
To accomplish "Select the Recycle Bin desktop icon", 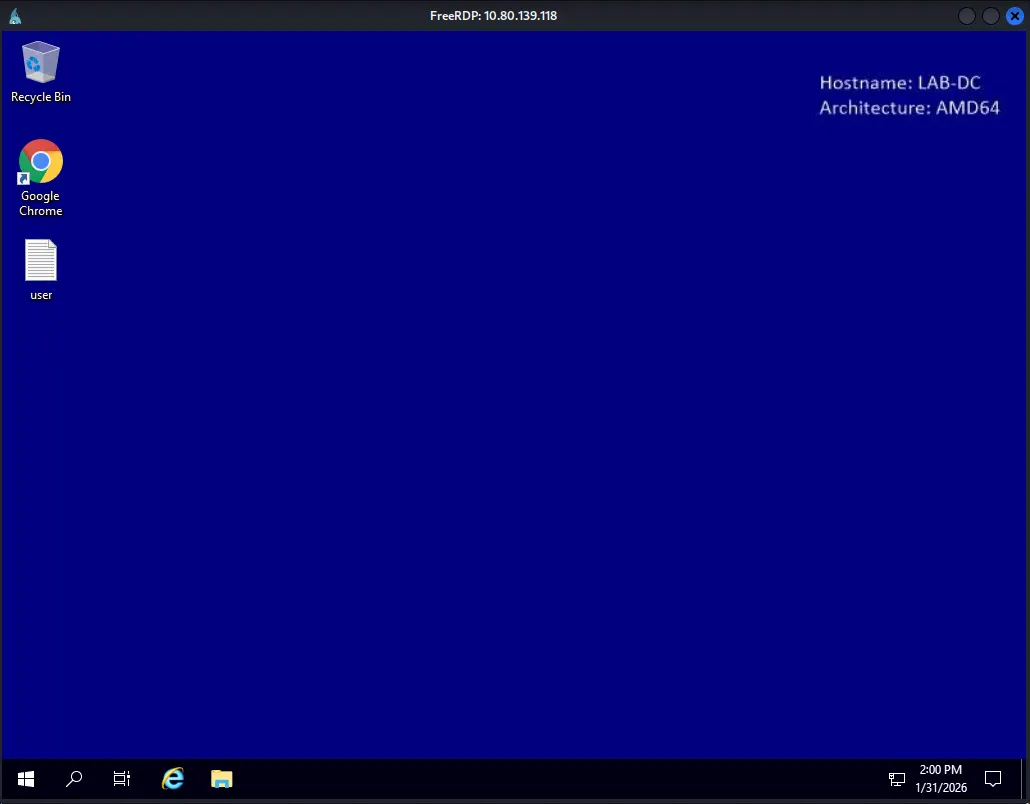I will coord(41,63).
